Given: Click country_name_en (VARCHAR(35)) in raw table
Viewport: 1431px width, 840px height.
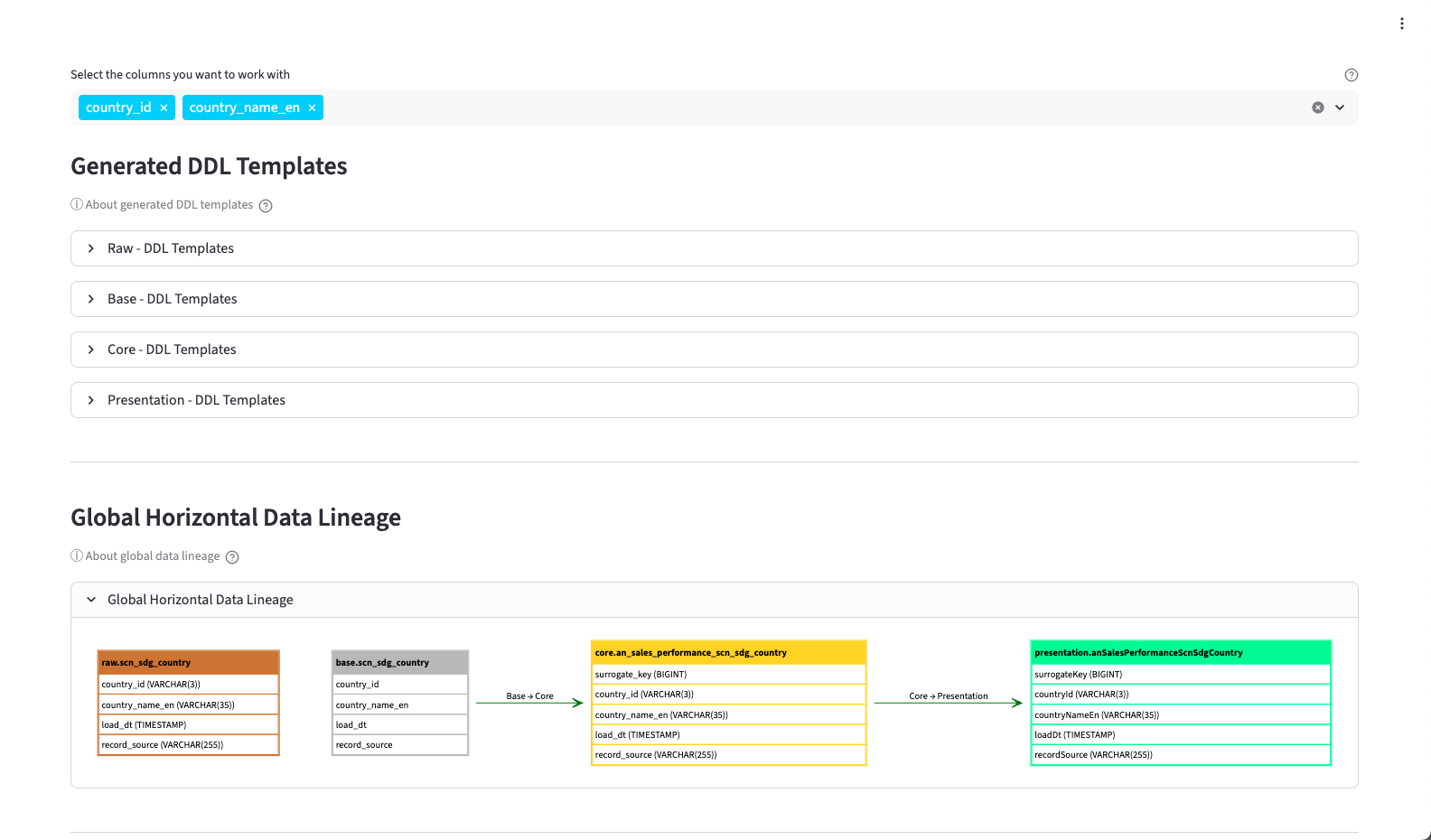Looking at the screenshot, I should pos(188,705).
